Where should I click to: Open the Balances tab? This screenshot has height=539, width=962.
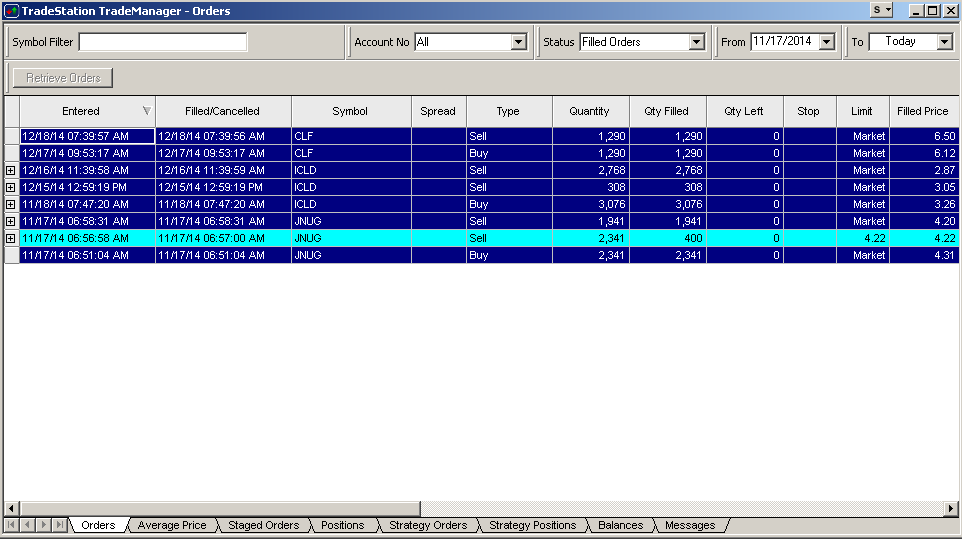click(x=620, y=525)
